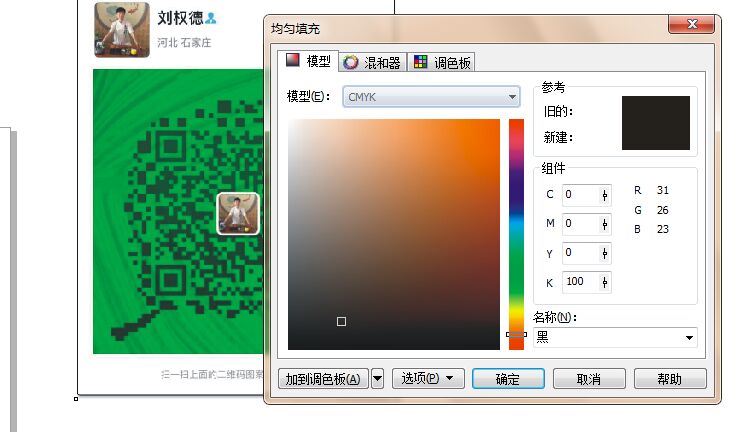Click the 取消 cancel button
This screenshot has height=432, width=754.
[x=589, y=379]
